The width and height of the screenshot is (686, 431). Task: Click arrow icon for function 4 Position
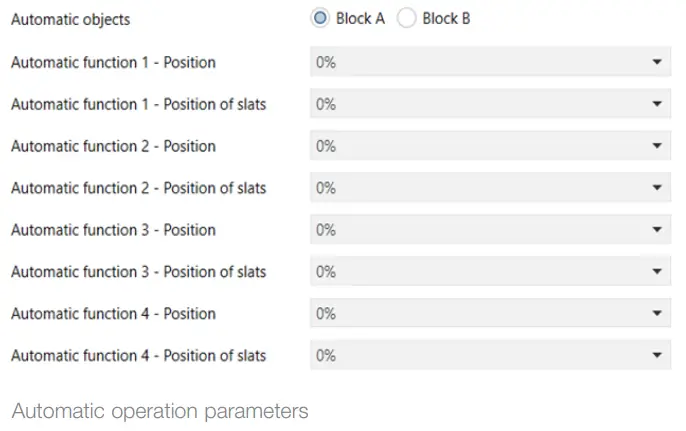(x=657, y=314)
